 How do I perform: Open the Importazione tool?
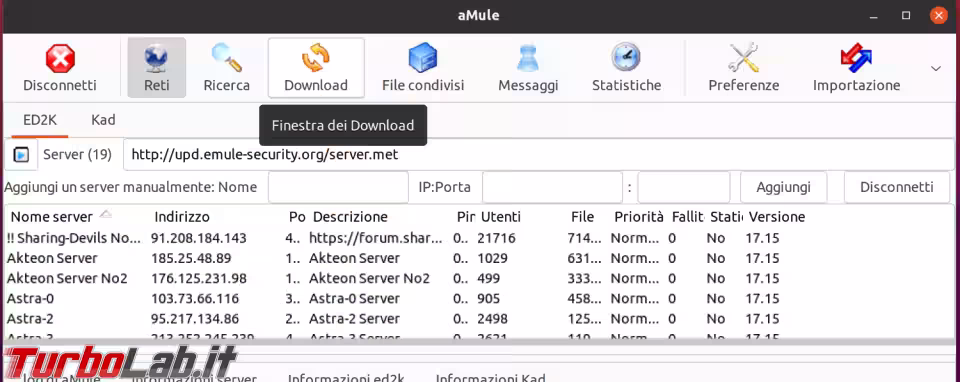tap(857, 68)
